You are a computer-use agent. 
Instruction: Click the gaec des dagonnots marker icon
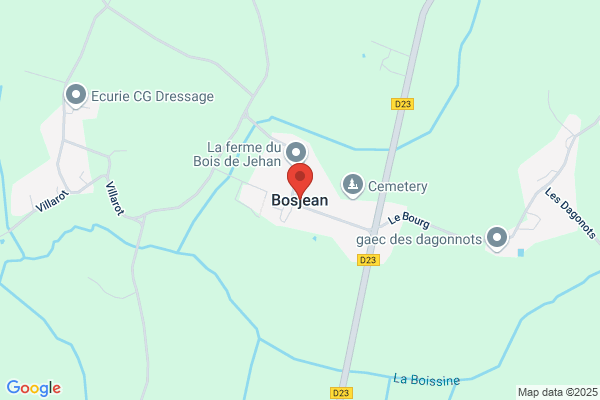(x=497, y=239)
